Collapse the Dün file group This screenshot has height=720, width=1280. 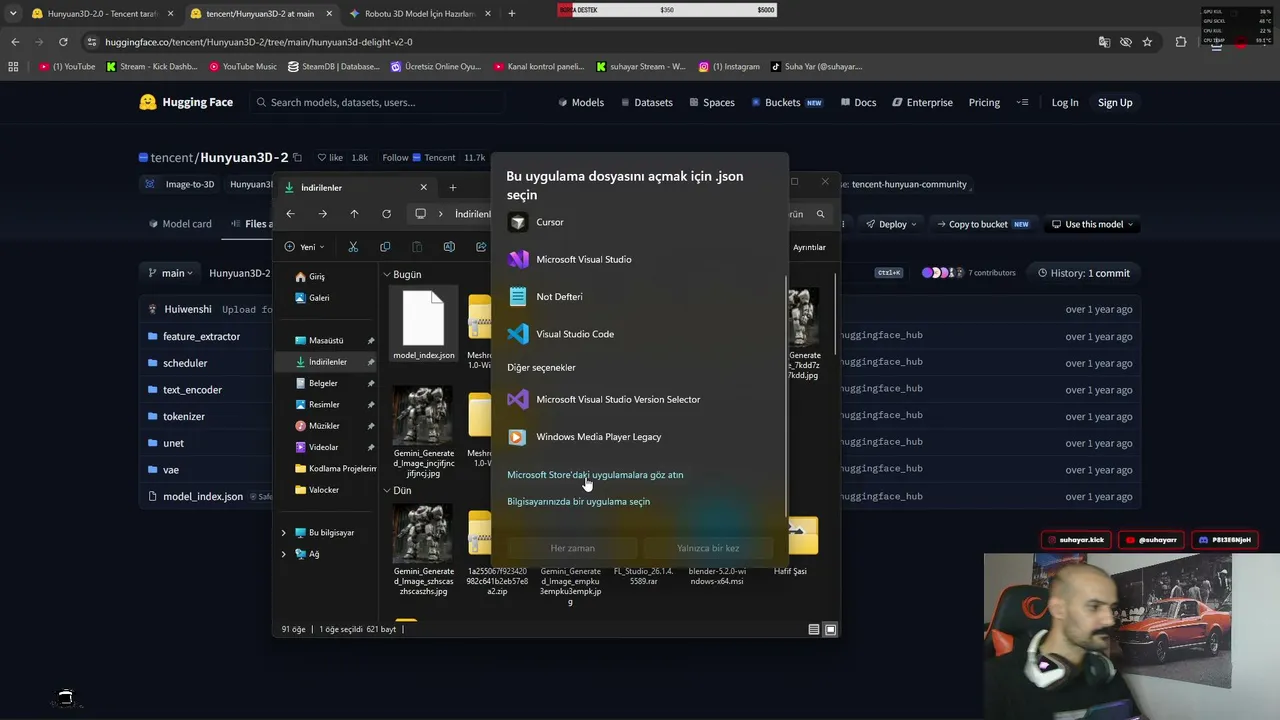point(386,491)
